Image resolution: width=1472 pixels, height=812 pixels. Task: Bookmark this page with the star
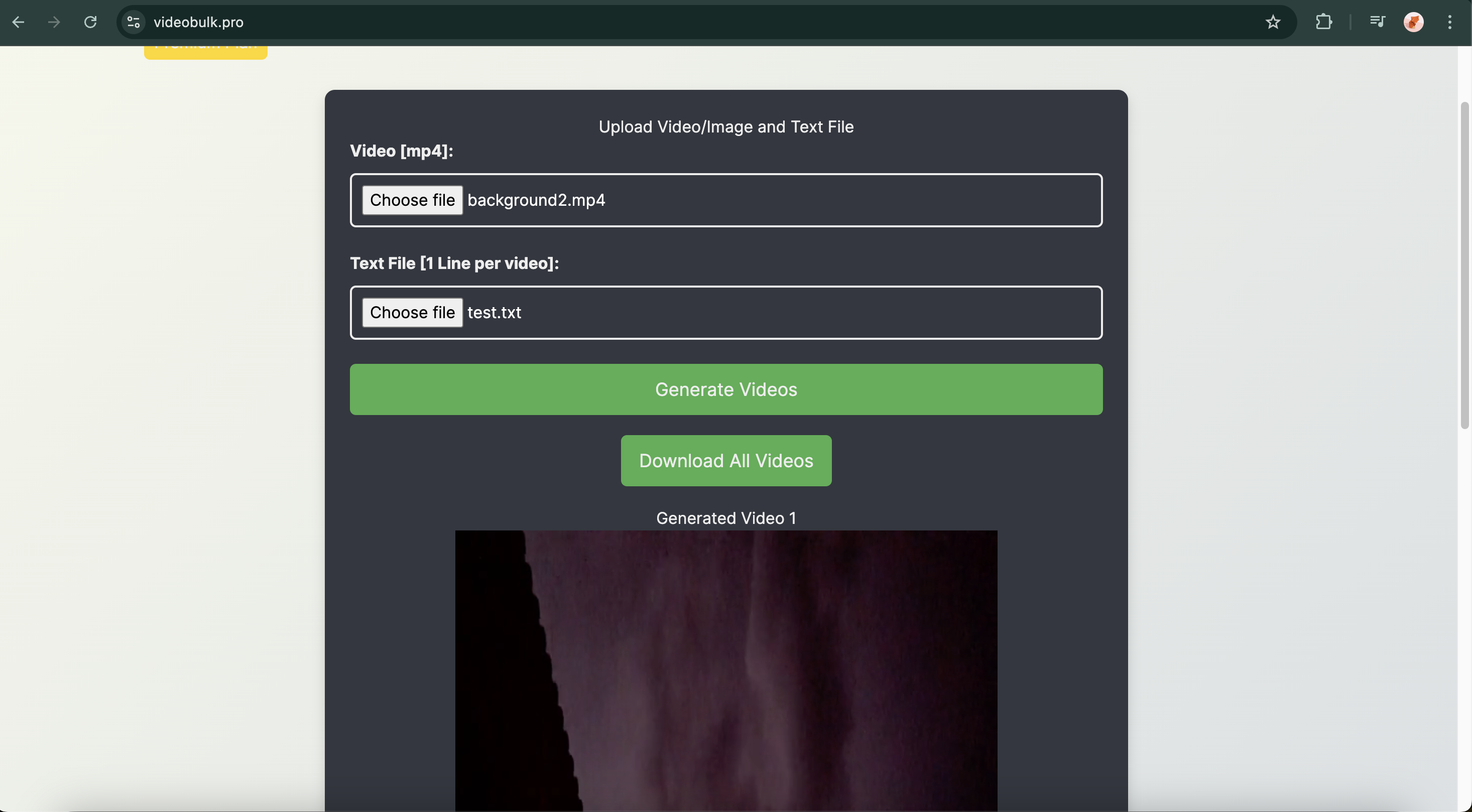tap(1273, 22)
